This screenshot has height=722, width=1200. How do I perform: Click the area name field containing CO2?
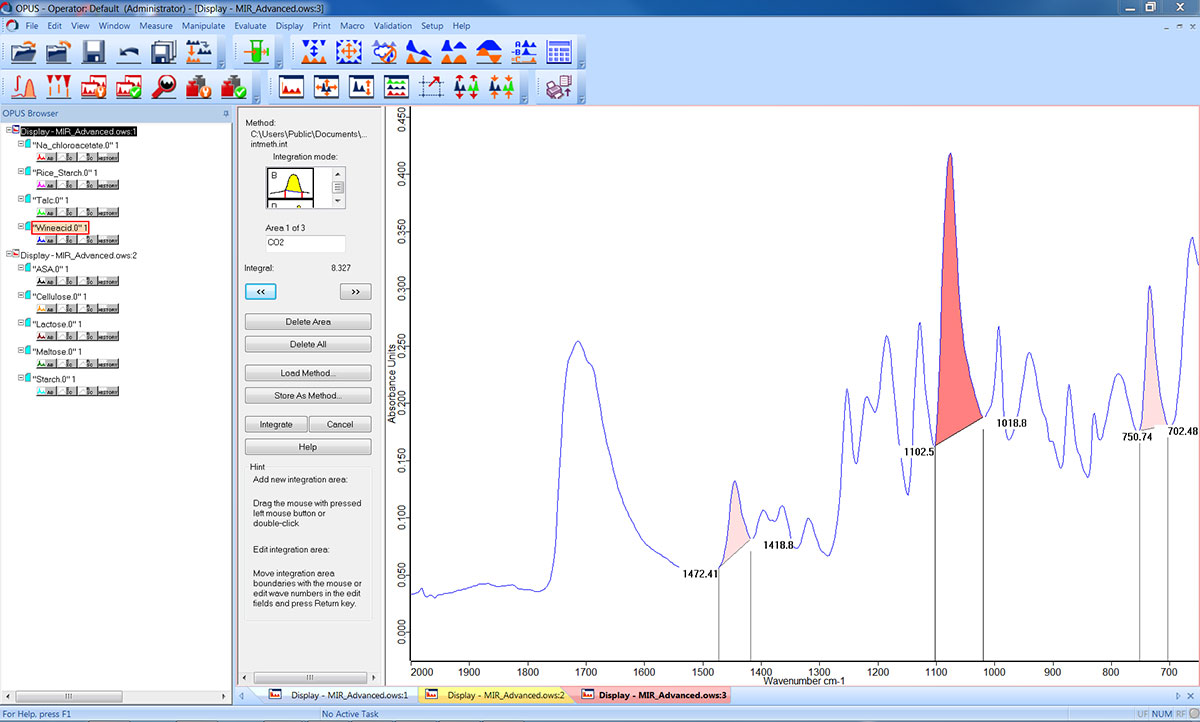coord(305,243)
